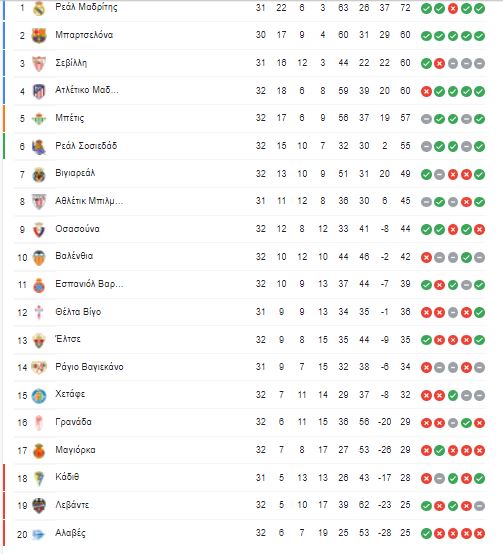Screen dimensions: 503x554
Task: Open the Μπαρτσελόνα team name link
Action: [84, 35]
